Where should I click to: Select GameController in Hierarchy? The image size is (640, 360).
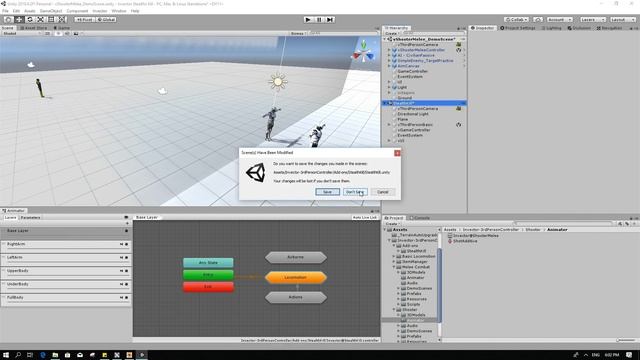[x=413, y=71]
